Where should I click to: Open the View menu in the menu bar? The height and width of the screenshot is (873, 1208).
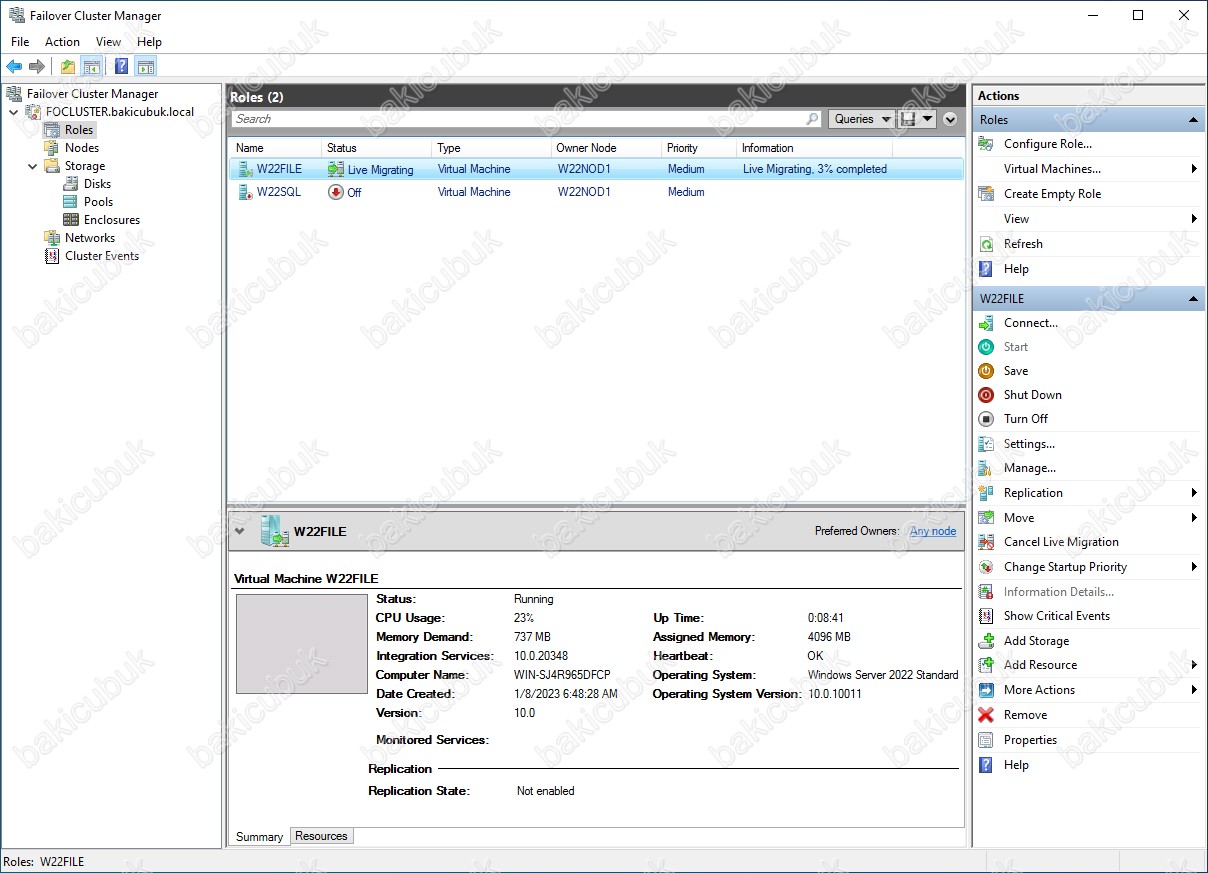click(108, 42)
